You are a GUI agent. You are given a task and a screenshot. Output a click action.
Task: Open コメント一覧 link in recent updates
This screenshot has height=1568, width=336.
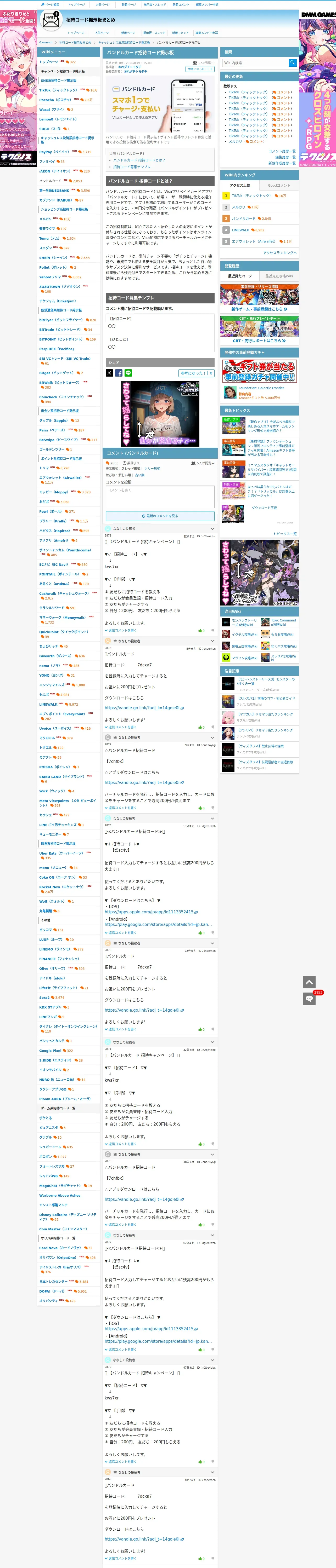[282, 151]
